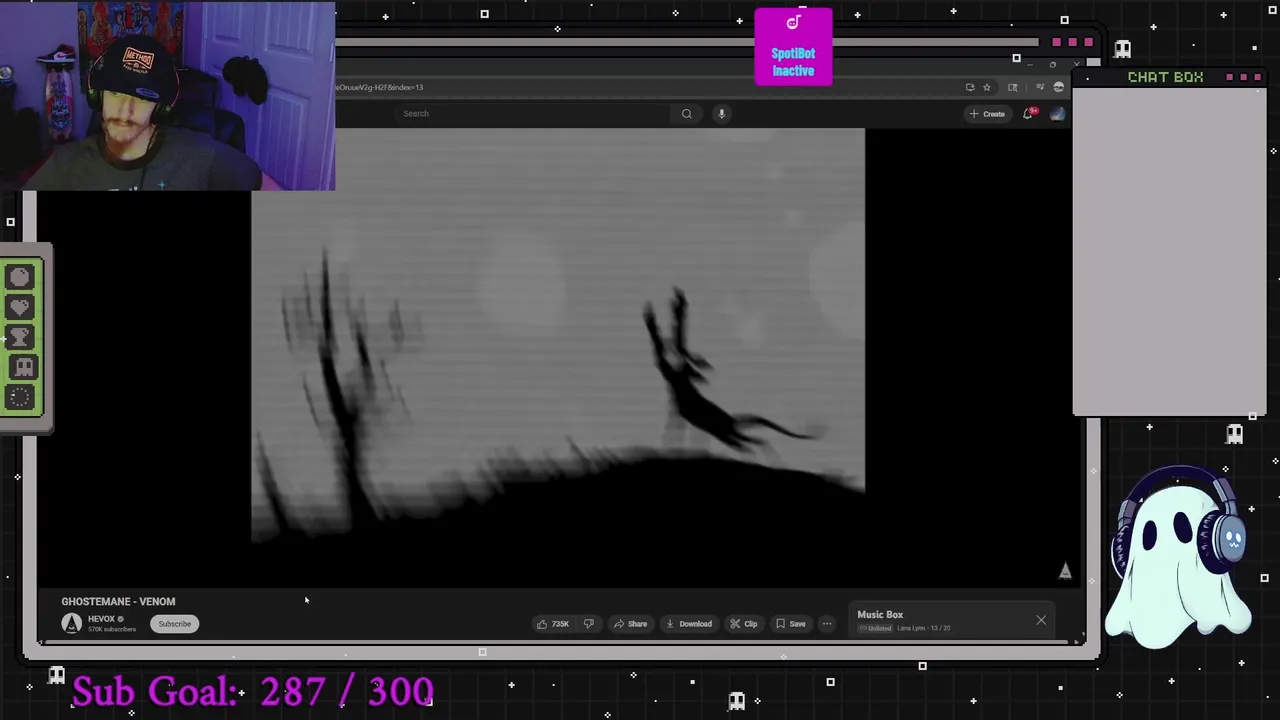
Task: Open the YouTube account avatar menu
Action: 1057,114
